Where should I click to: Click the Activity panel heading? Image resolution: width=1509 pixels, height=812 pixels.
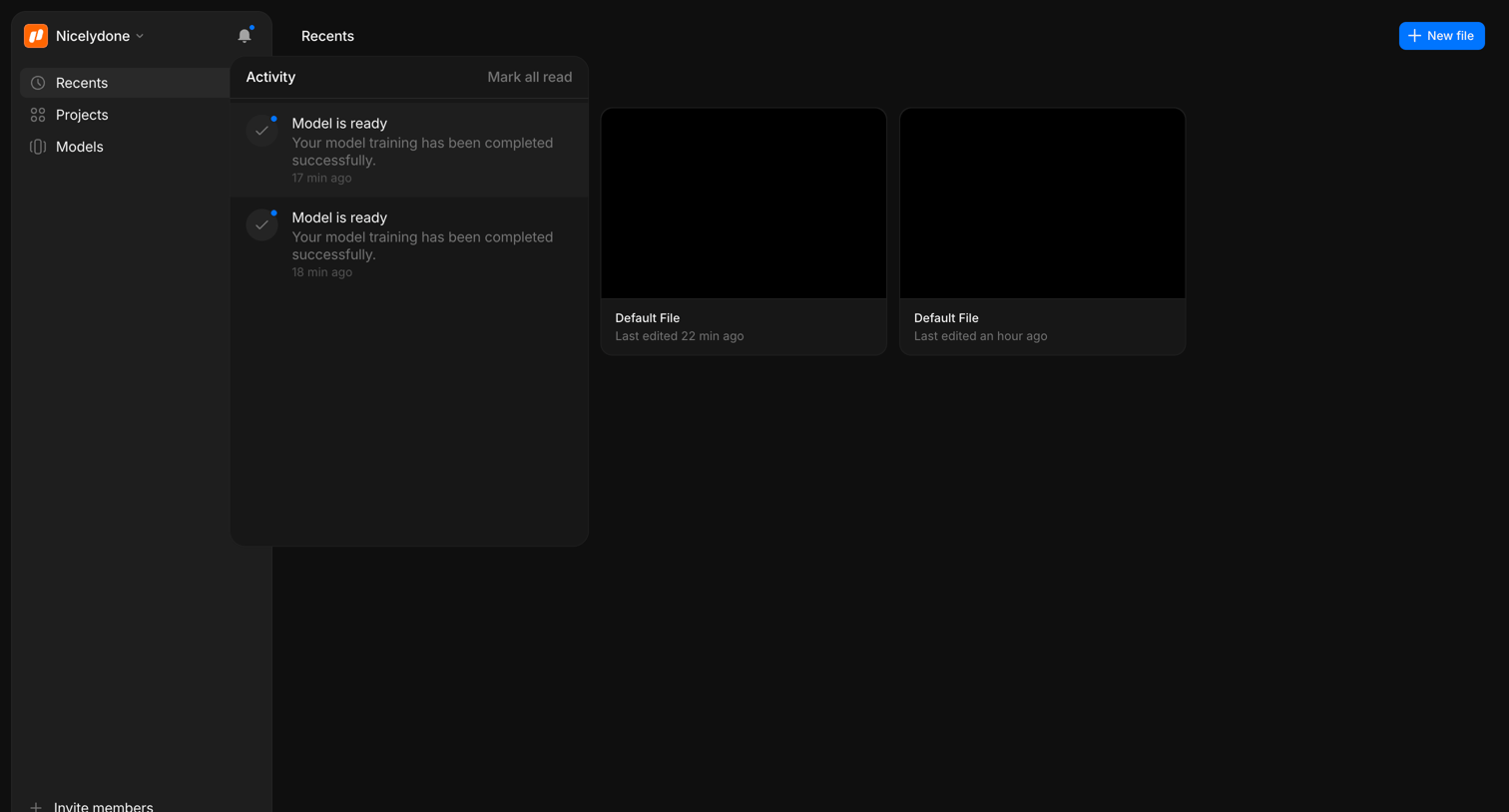(x=270, y=77)
